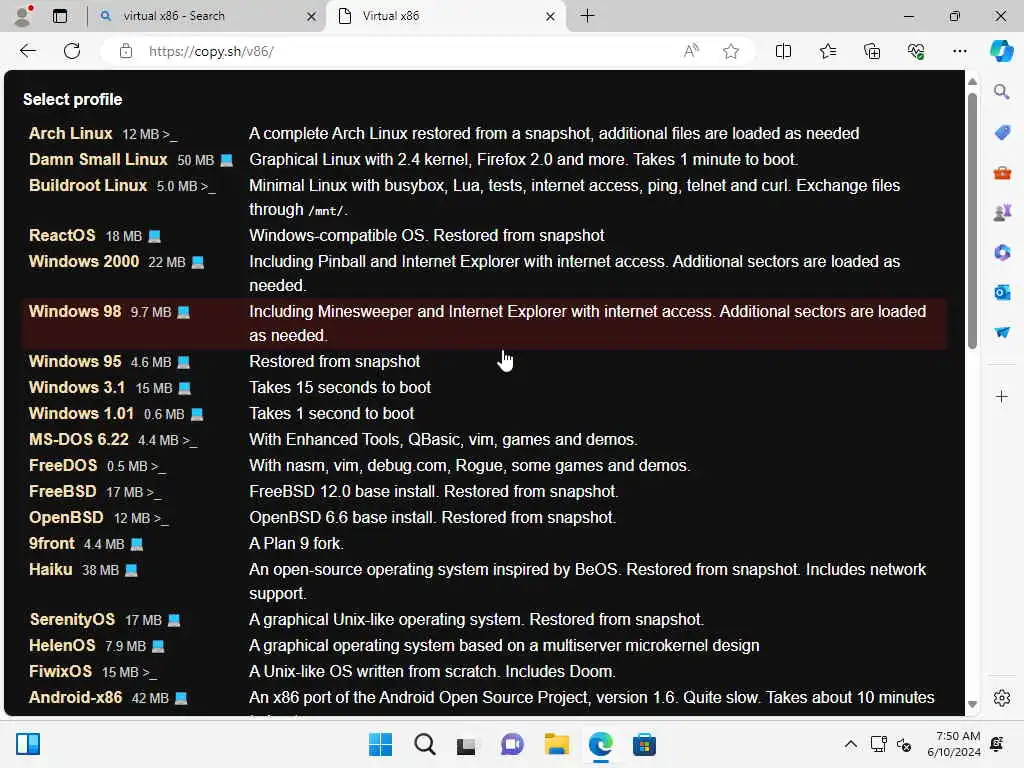Activate Read aloud icon
Screen dimensions: 1024x768
[691, 51]
